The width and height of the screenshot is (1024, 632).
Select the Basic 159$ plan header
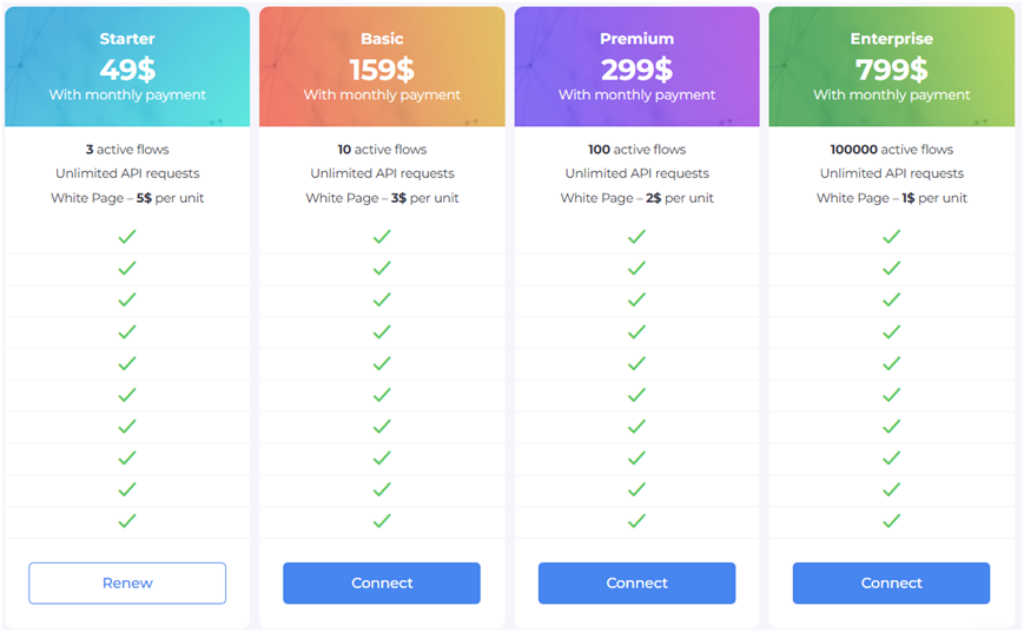pyautogui.click(x=382, y=68)
